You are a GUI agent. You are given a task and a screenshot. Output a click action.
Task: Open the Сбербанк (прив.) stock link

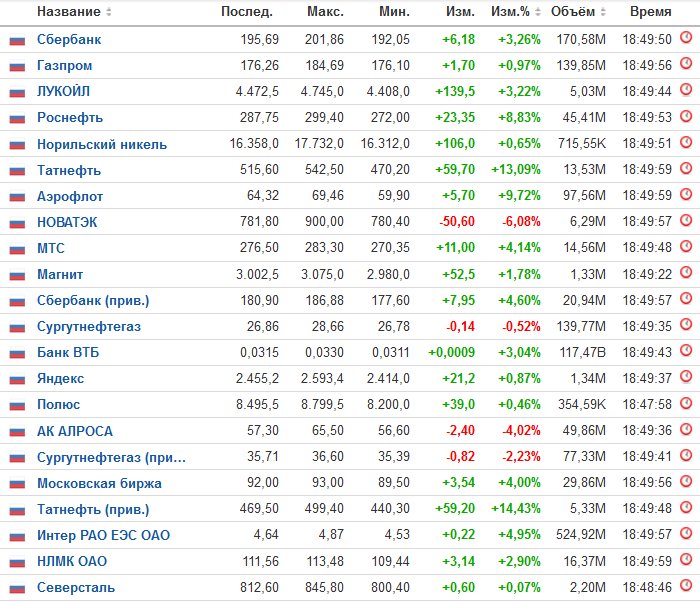tap(93, 300)
